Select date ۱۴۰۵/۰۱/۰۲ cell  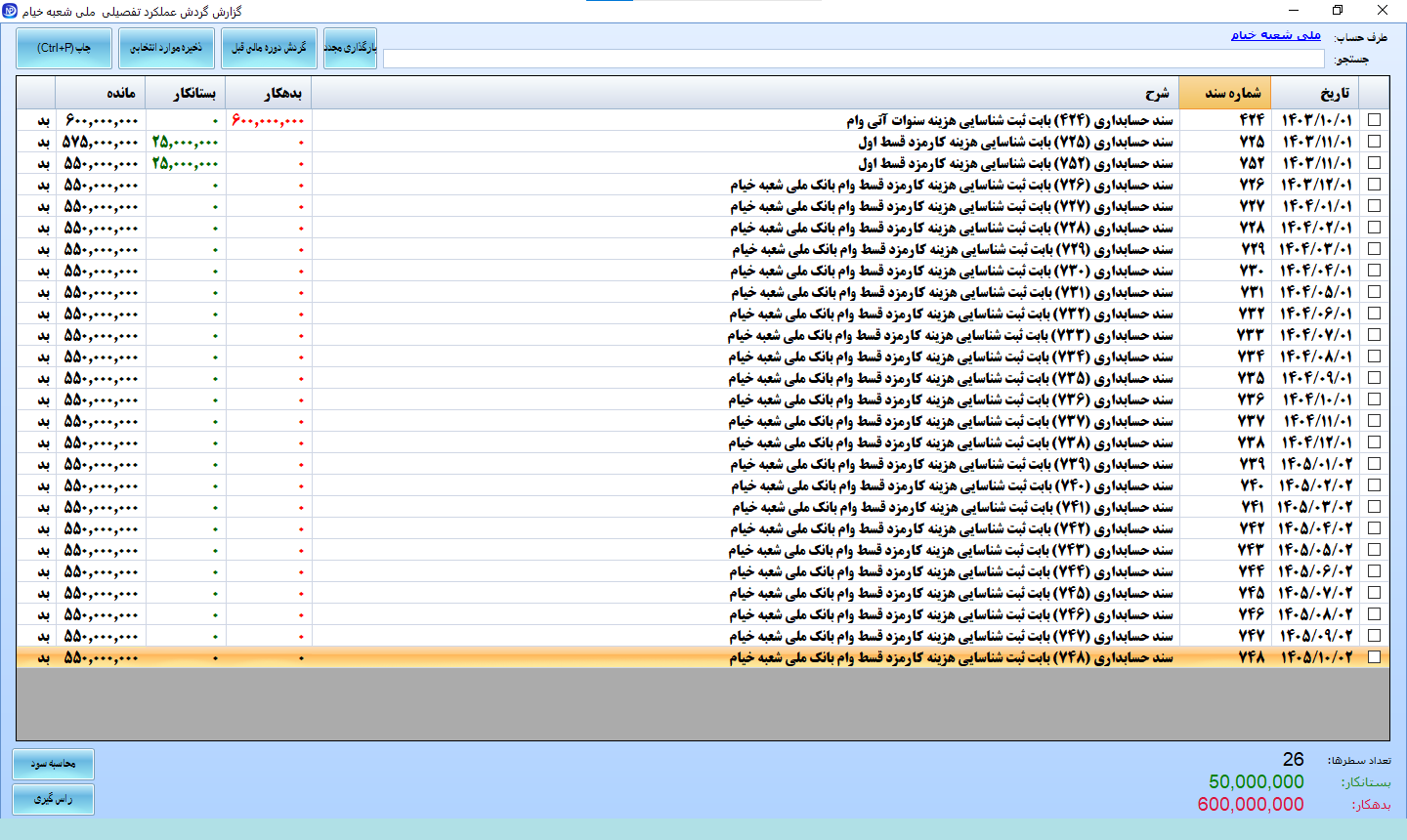pos(1316,464)
